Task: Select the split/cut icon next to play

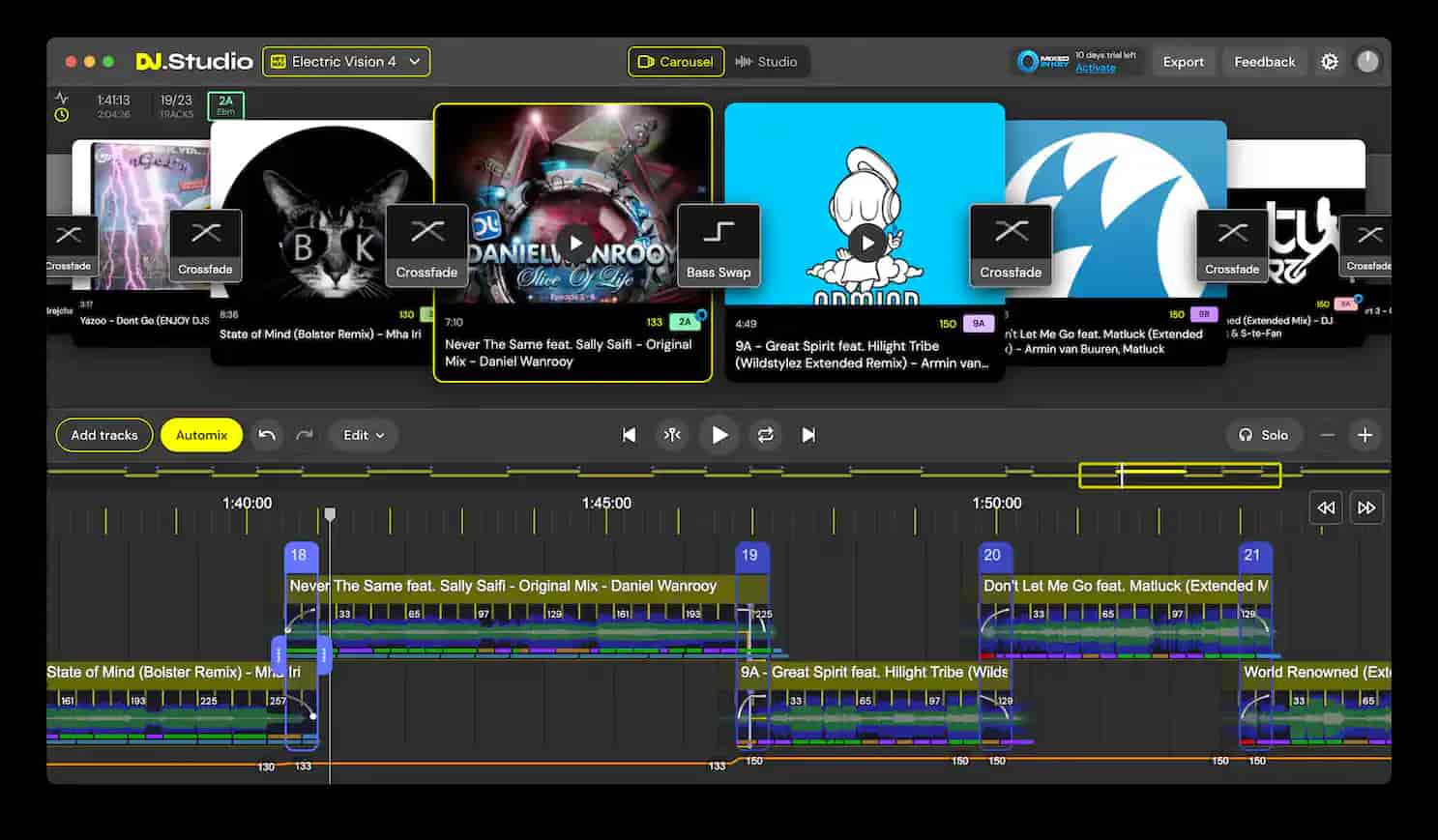Action: point(673,435)
